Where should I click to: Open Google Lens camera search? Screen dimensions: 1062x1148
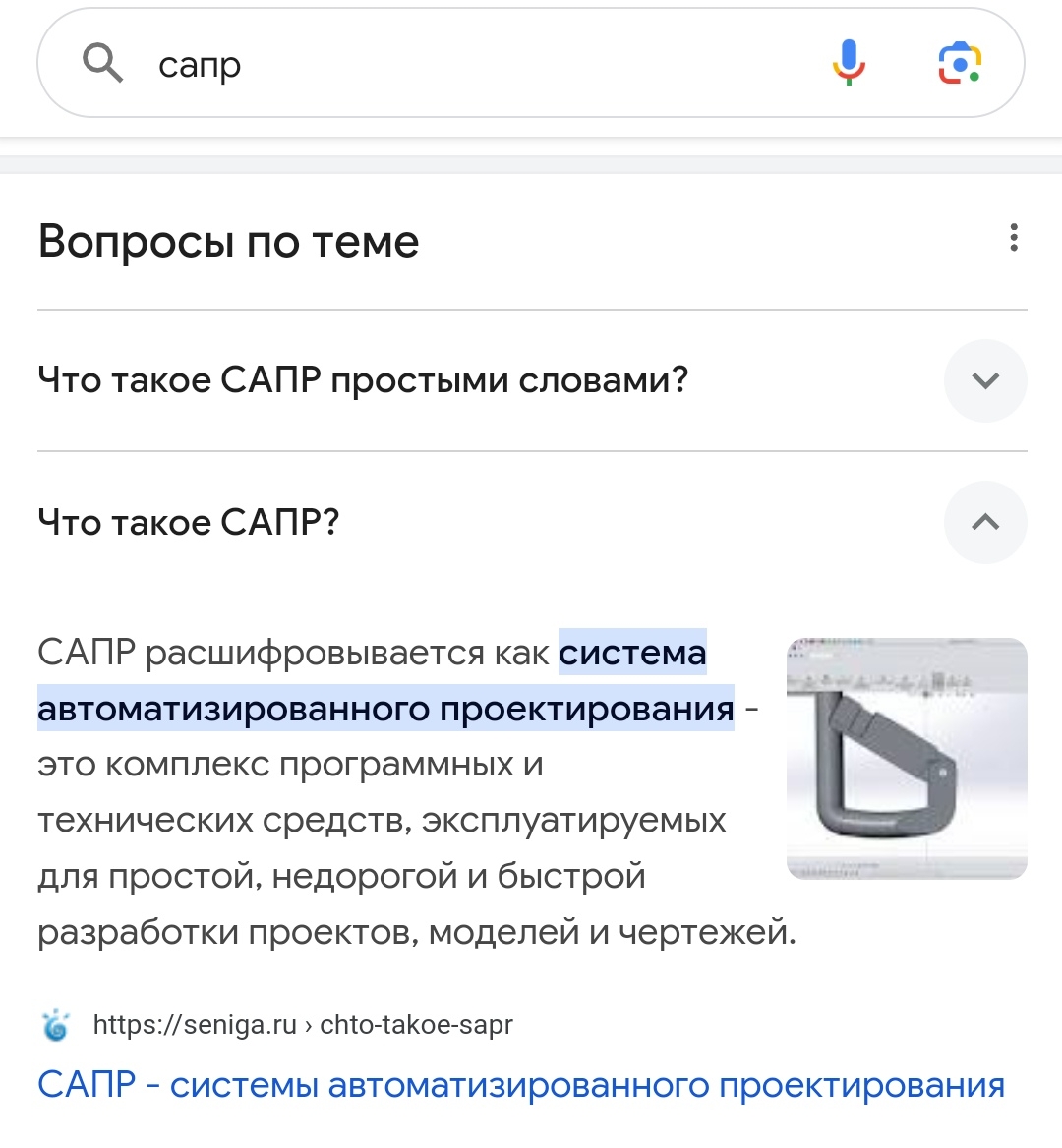pyautogui.click(x=960, y=63)
